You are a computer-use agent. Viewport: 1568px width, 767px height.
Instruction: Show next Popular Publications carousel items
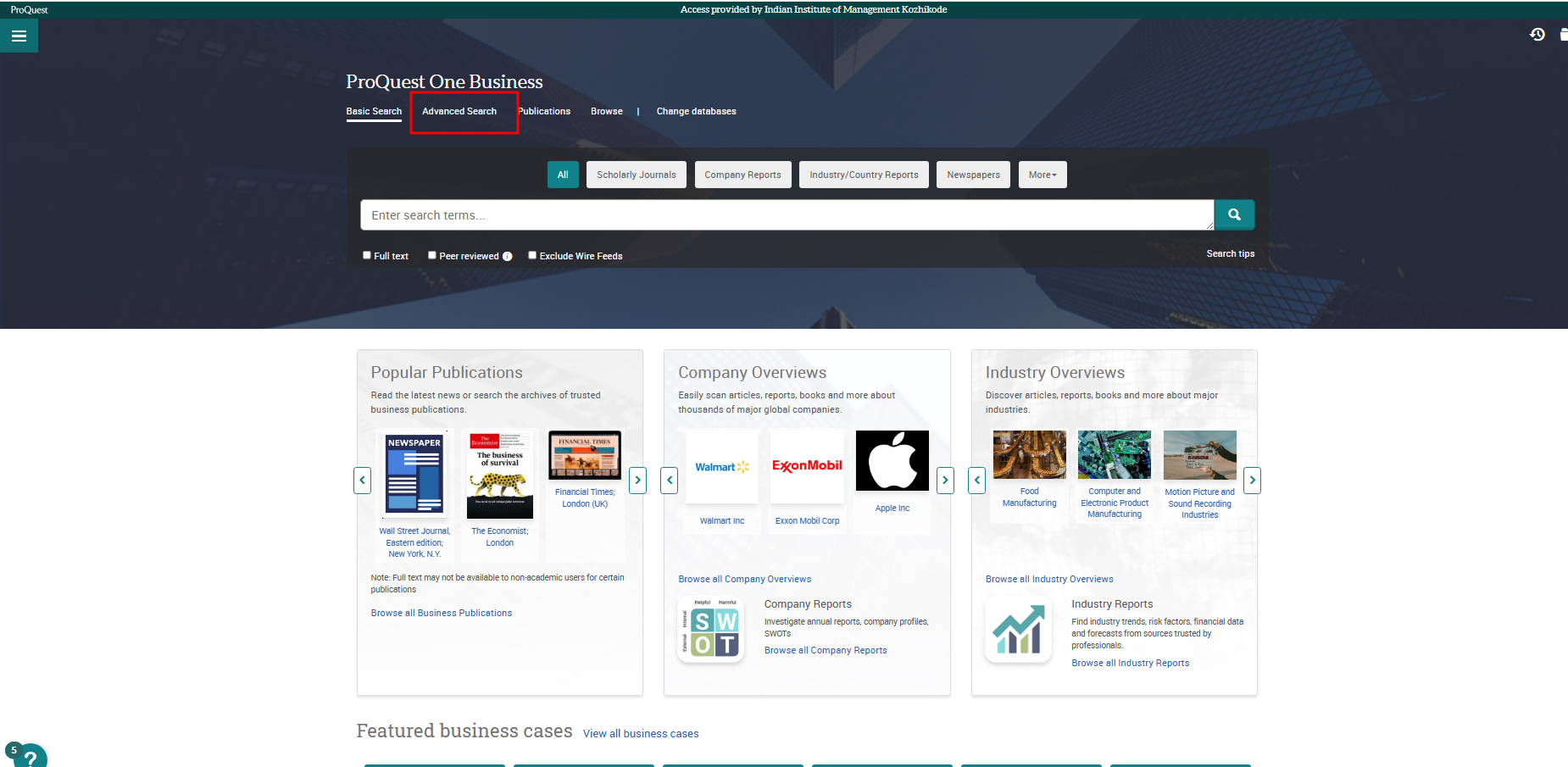637,481
